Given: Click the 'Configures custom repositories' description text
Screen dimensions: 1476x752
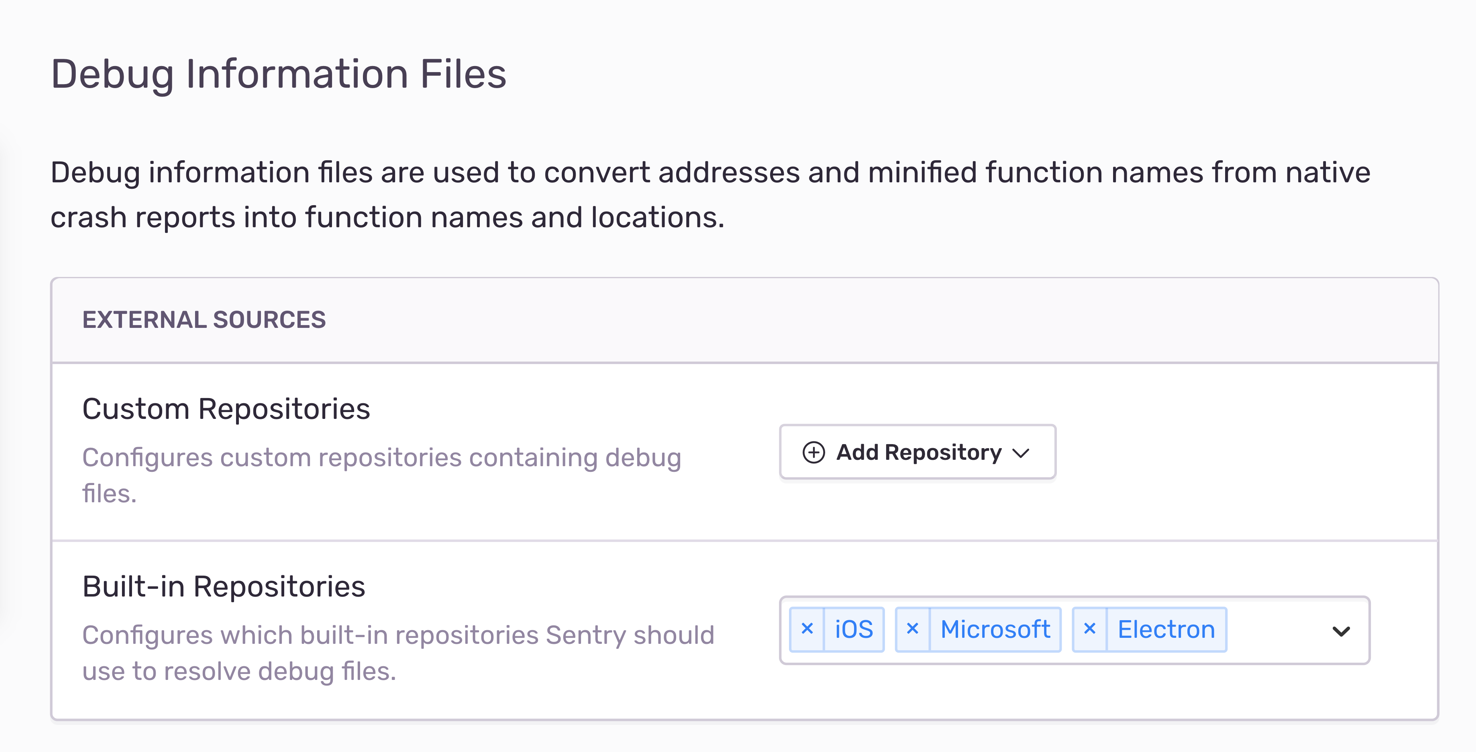Looking at the screenshot, I should coord(382,475).
